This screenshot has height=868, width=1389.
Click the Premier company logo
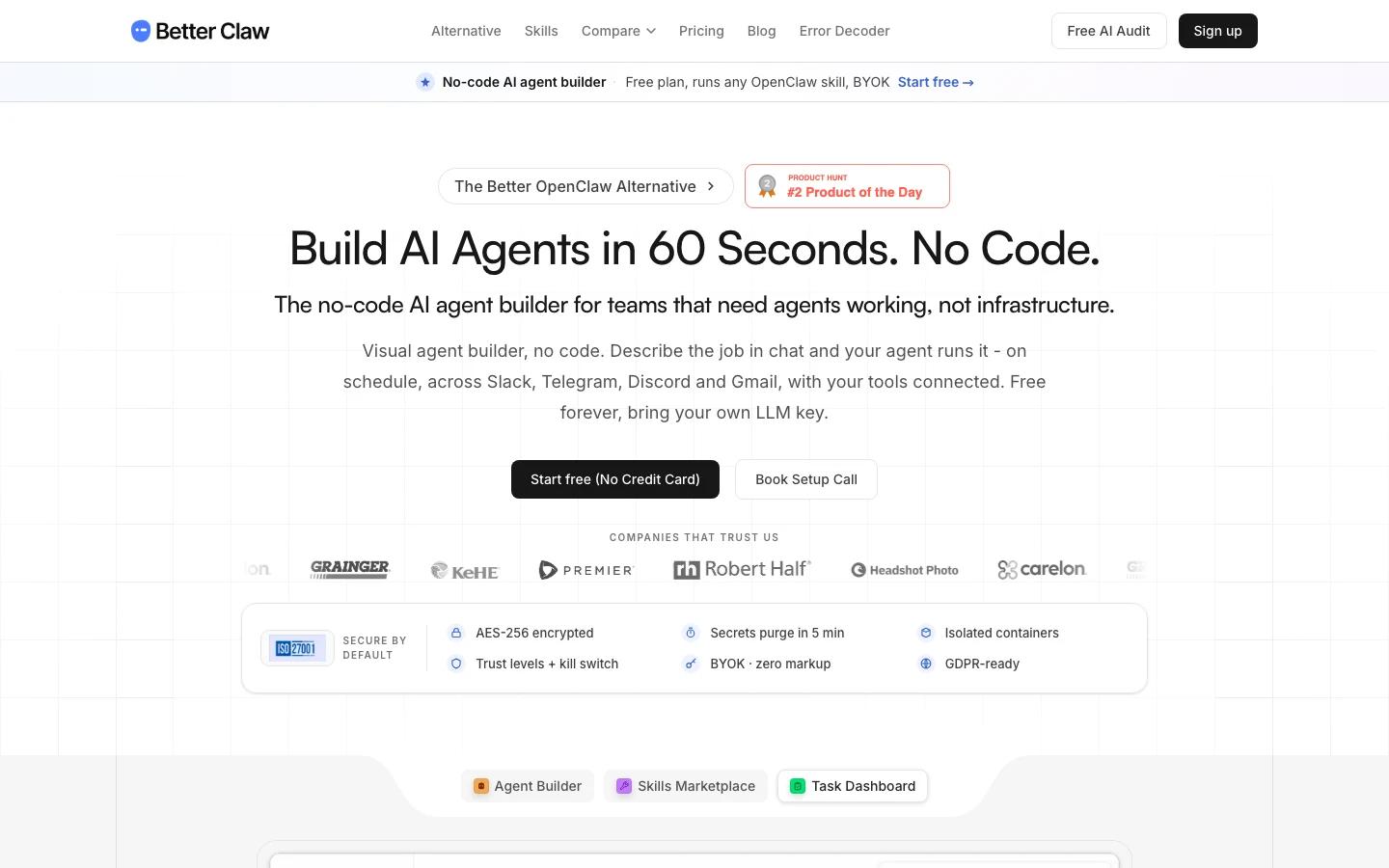pos(586,570)
